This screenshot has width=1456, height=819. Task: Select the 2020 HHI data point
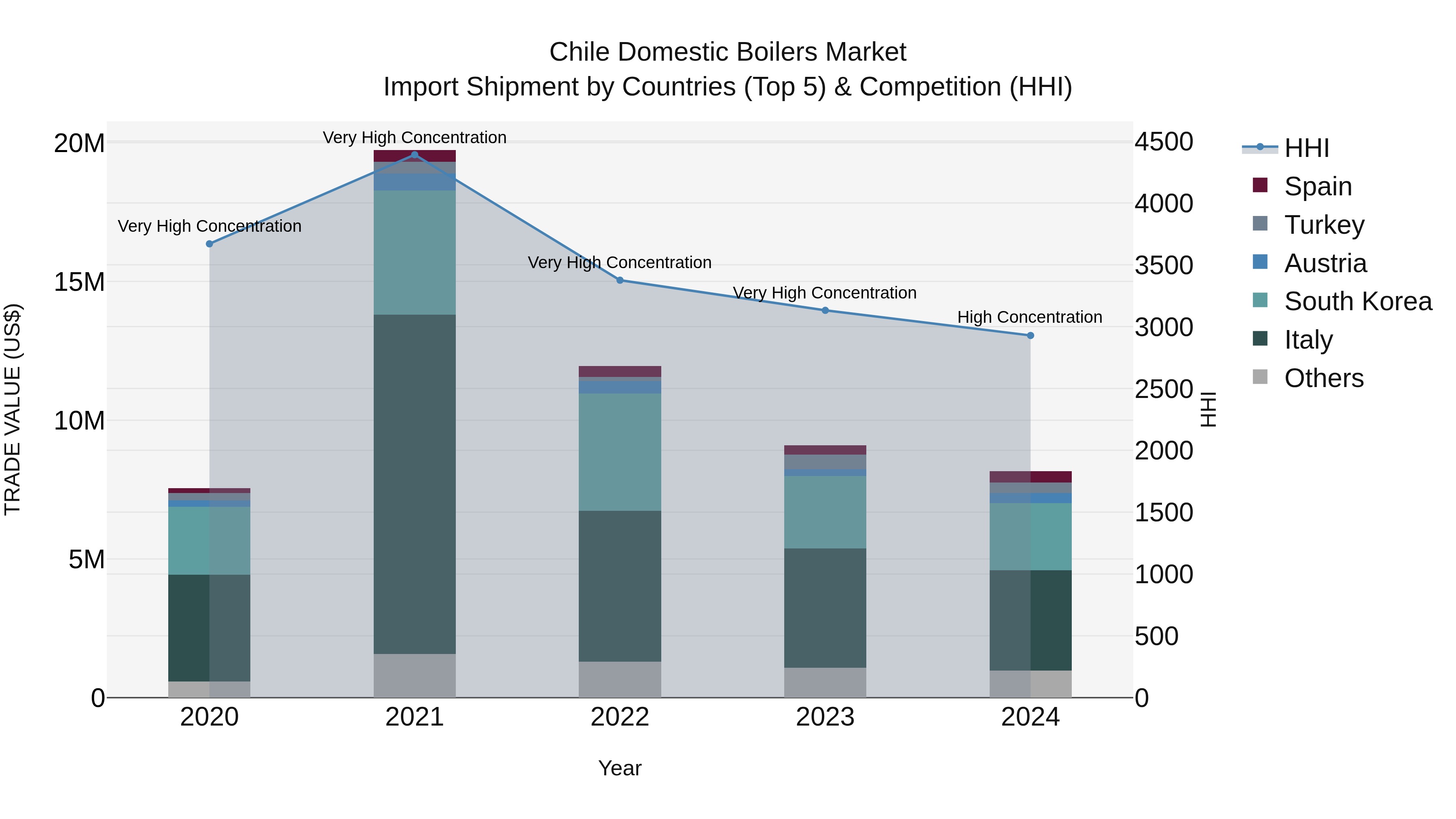coord(209,243)
